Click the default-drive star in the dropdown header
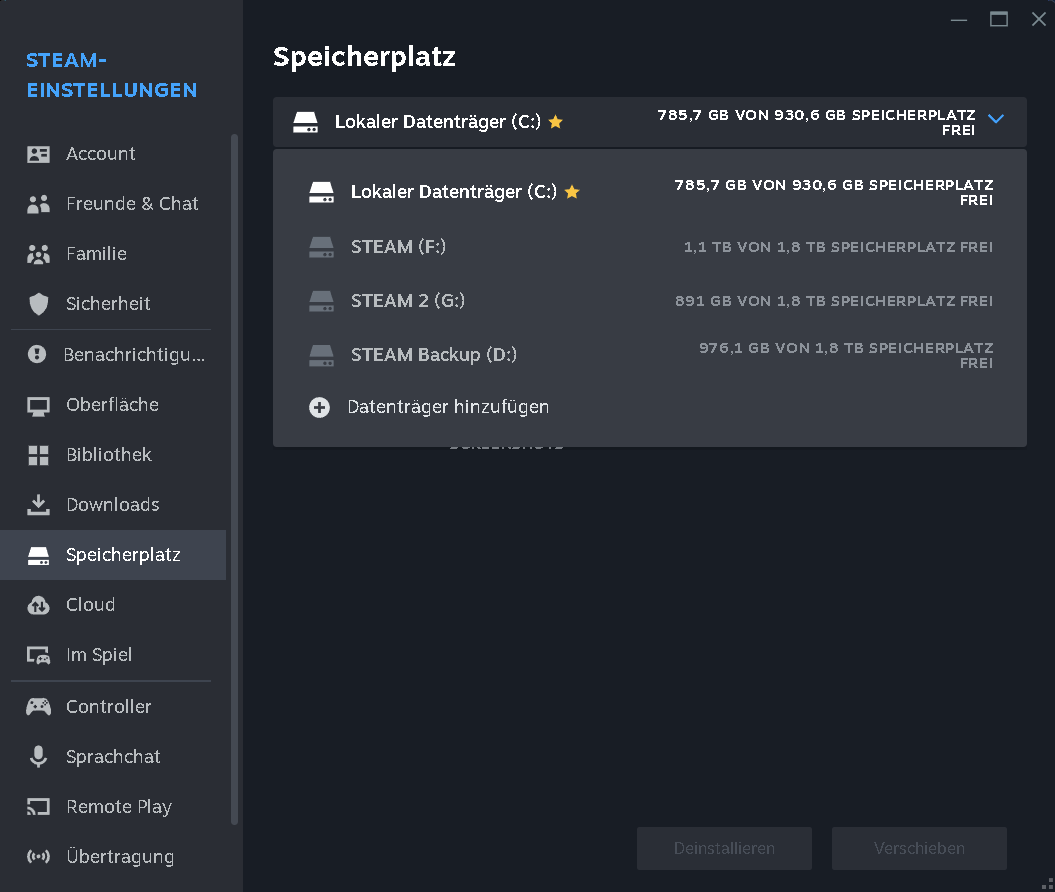This screenshot has width=1055, height=892. point(556,122)
